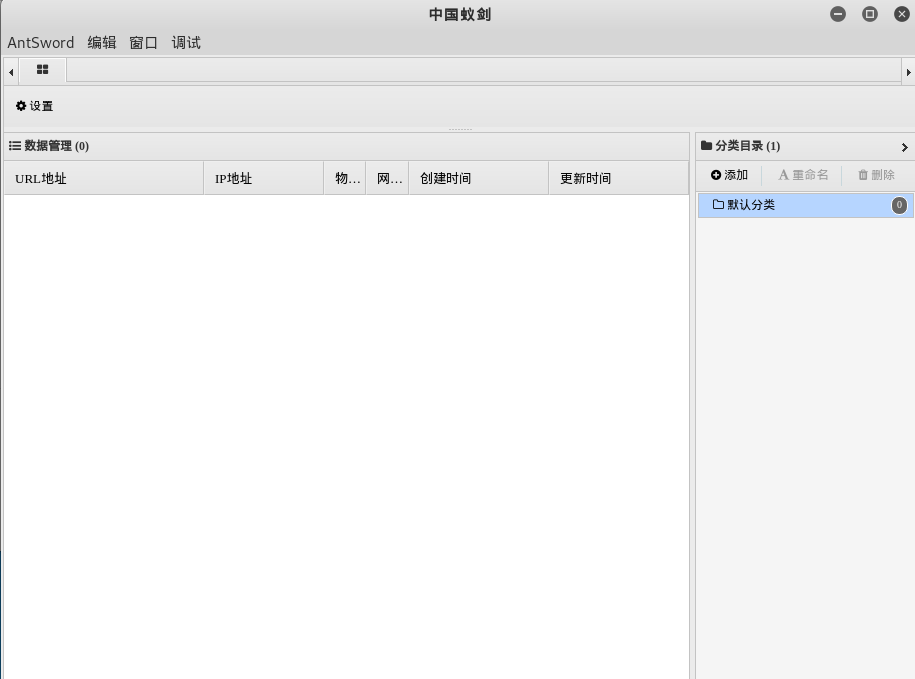The image size is (915, 679).
Task: Open the 编辑 menu
Action: [102, 43]
